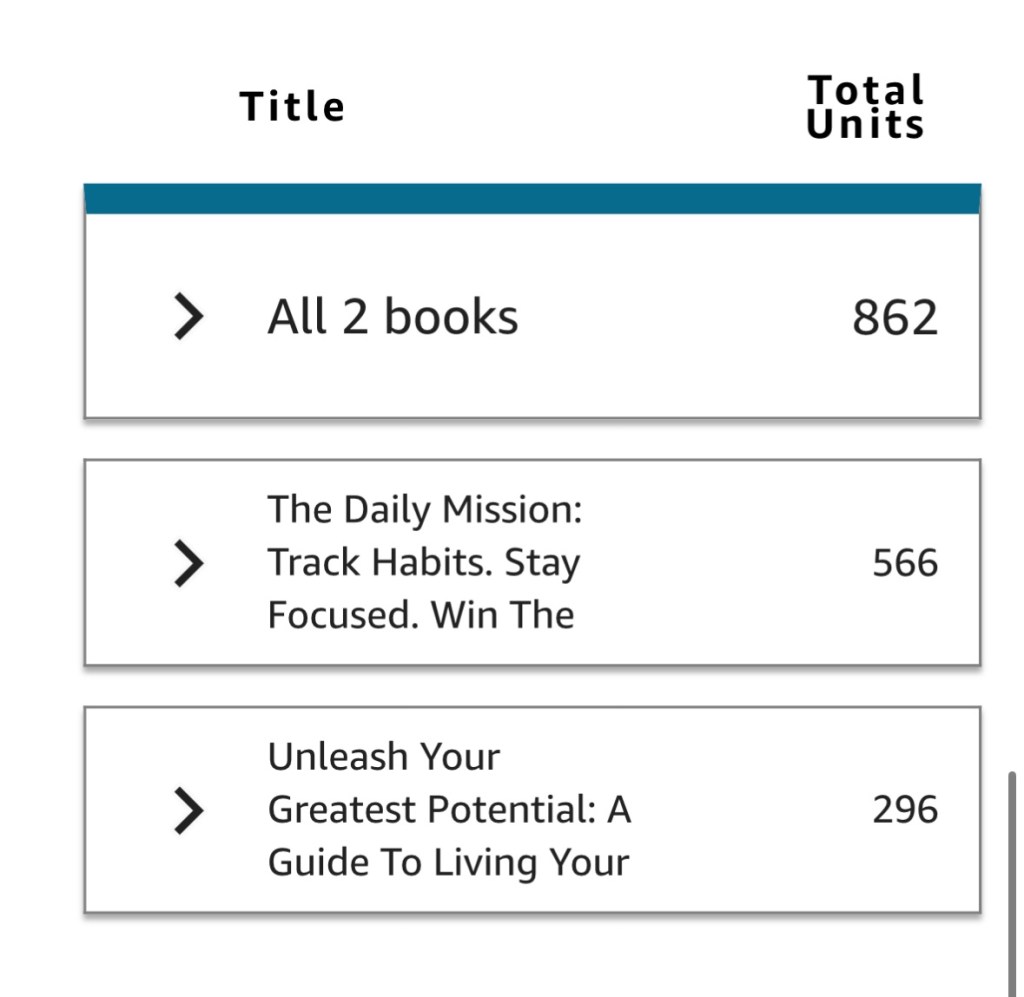The height and width of the screenshot is (997, 1024).
Task: Click the "Track Habits. Stay" text line
Action: coord(423,563)
